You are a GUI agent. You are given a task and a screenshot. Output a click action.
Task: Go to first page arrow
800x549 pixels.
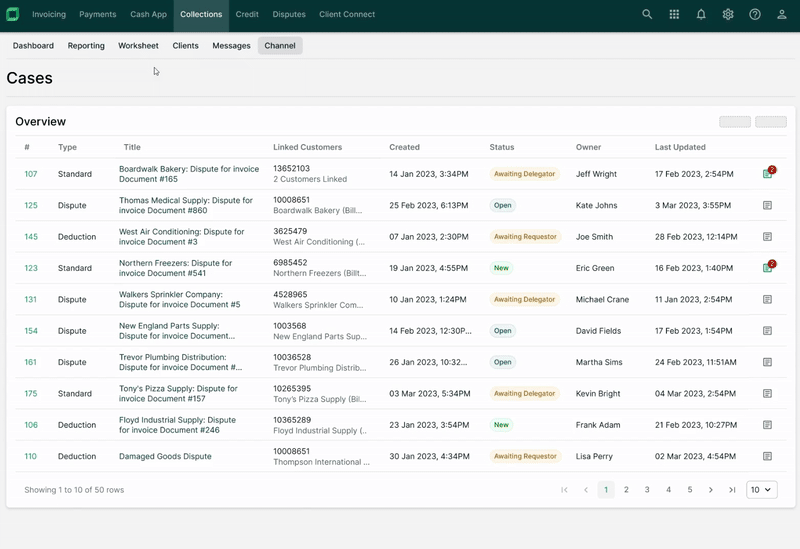[x=564, y=490]
